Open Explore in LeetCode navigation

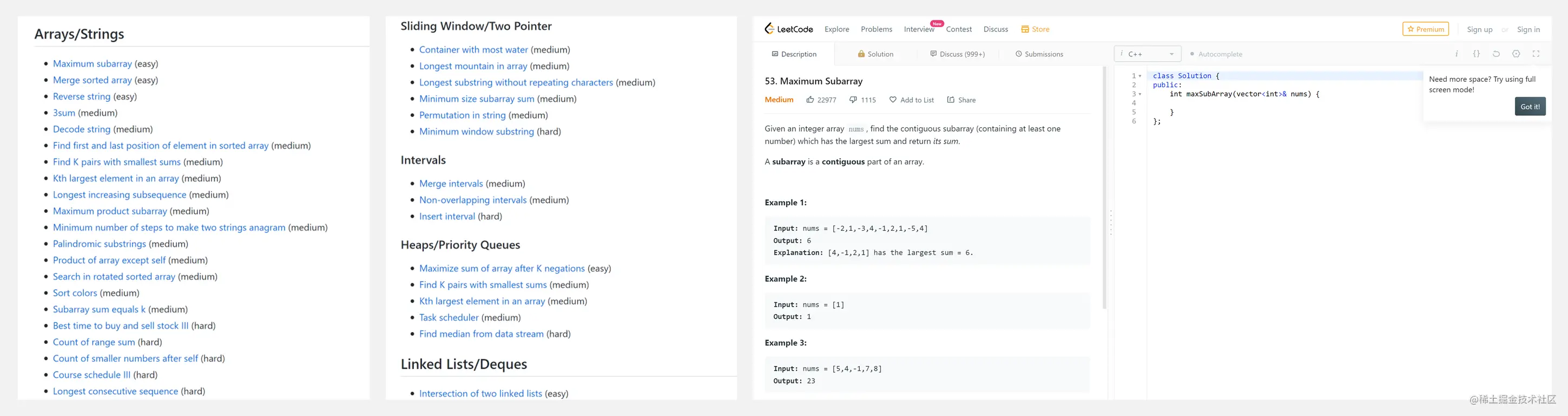click(x=837, y=29)
